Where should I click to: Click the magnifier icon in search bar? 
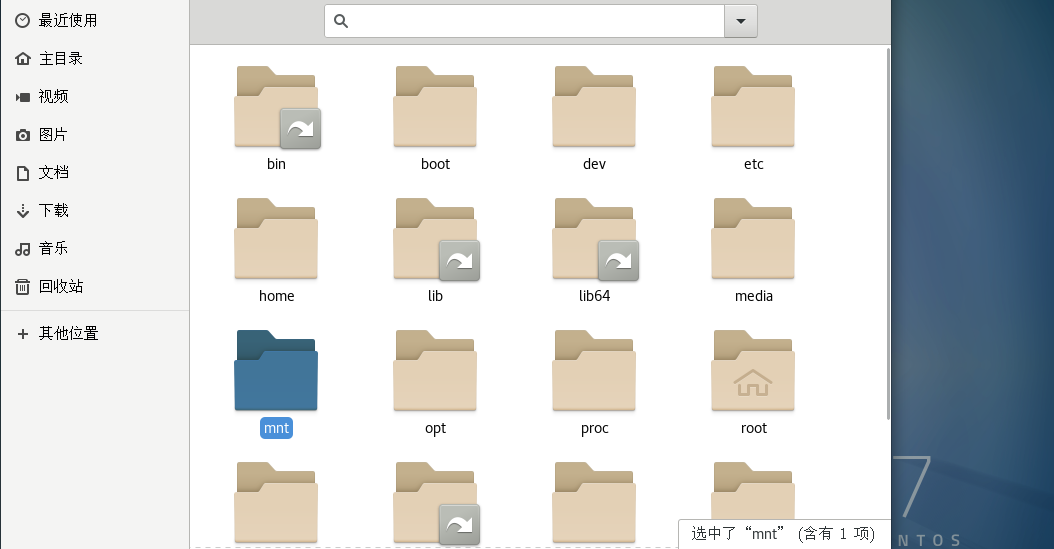(x=341, y=21)
